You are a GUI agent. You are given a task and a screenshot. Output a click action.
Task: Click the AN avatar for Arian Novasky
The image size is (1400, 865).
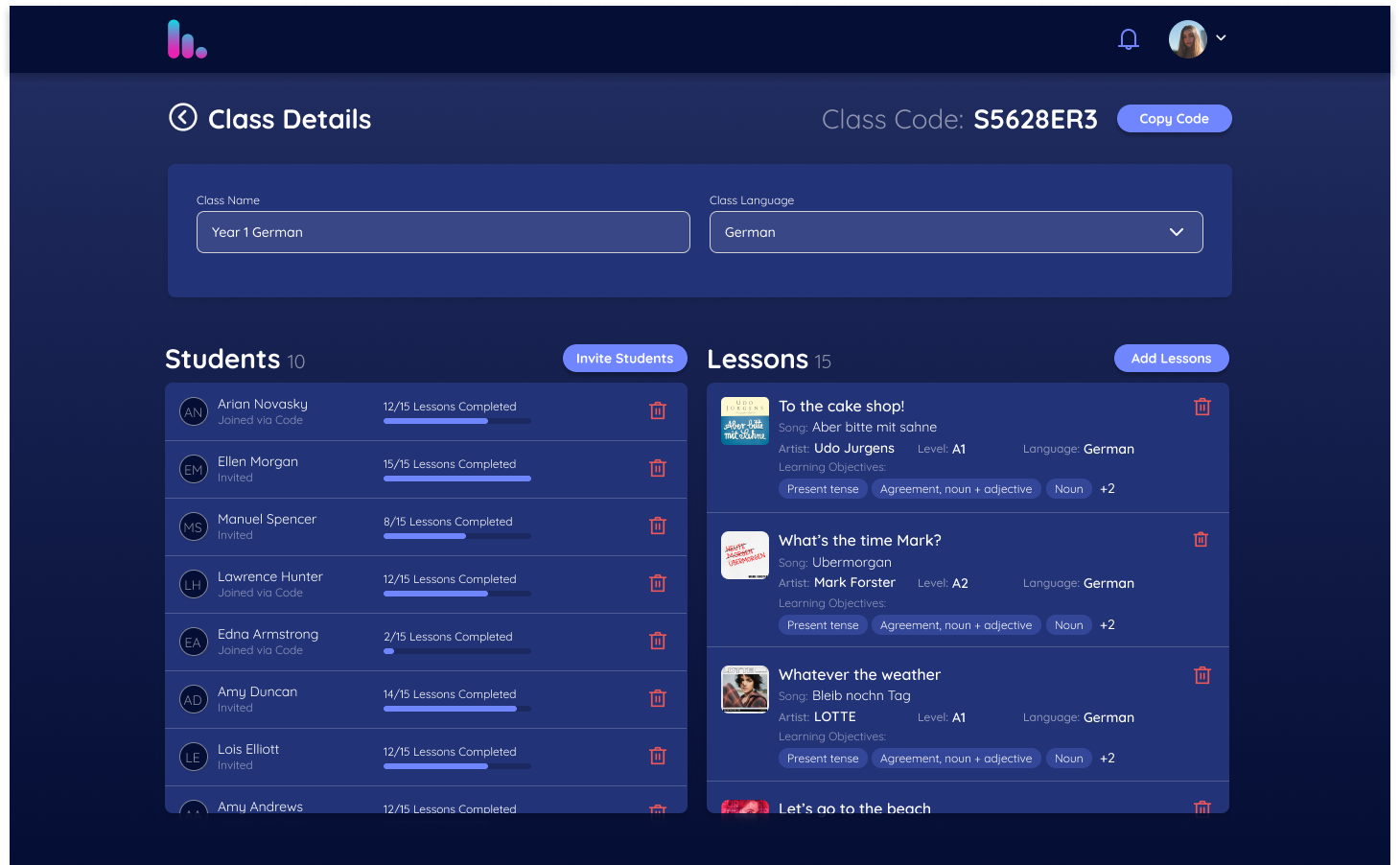coord(194,411)
